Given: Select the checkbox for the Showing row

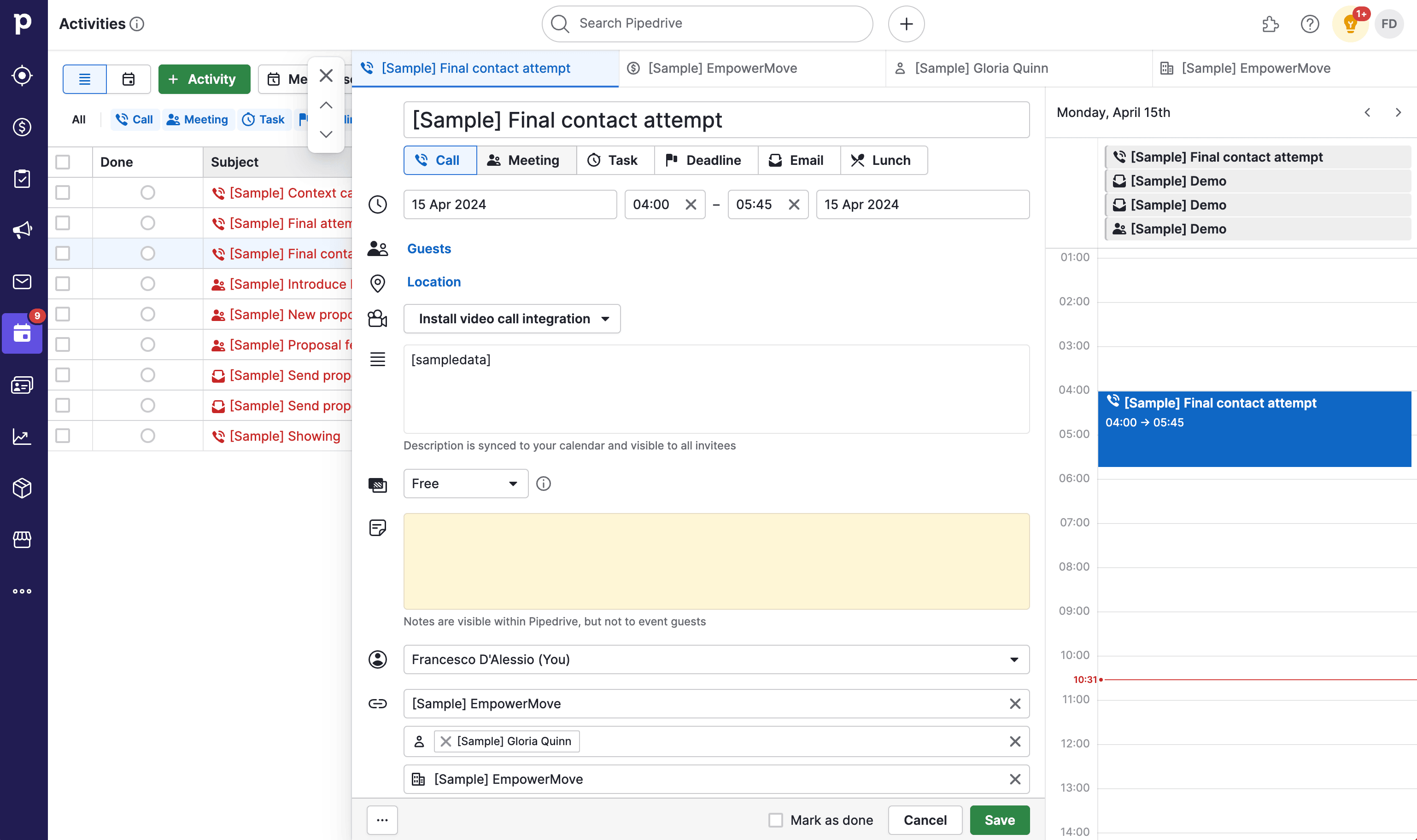Looking at the screenshot, I should [63, 436].
